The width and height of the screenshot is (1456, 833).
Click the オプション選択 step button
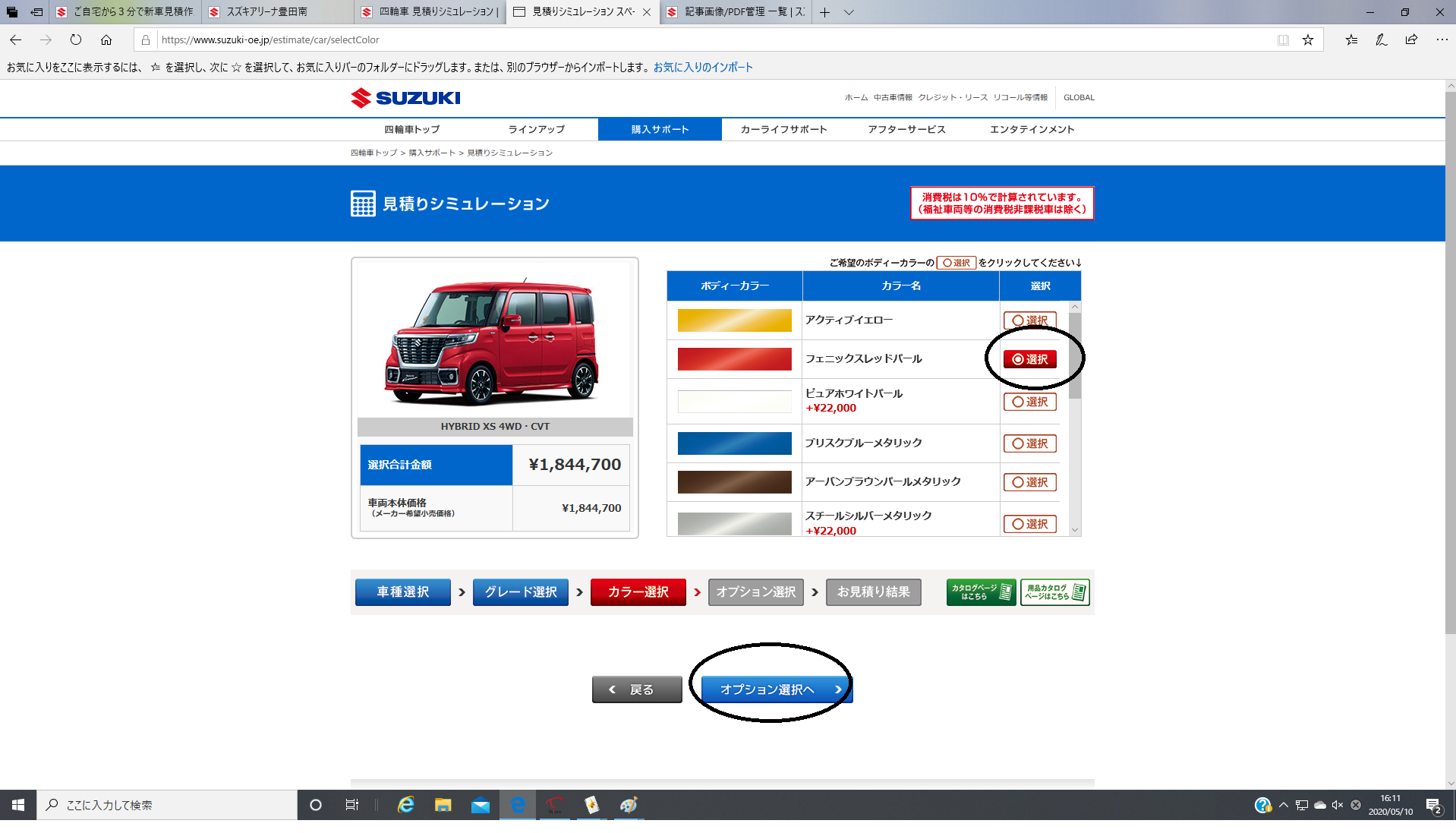pos(756,592)
